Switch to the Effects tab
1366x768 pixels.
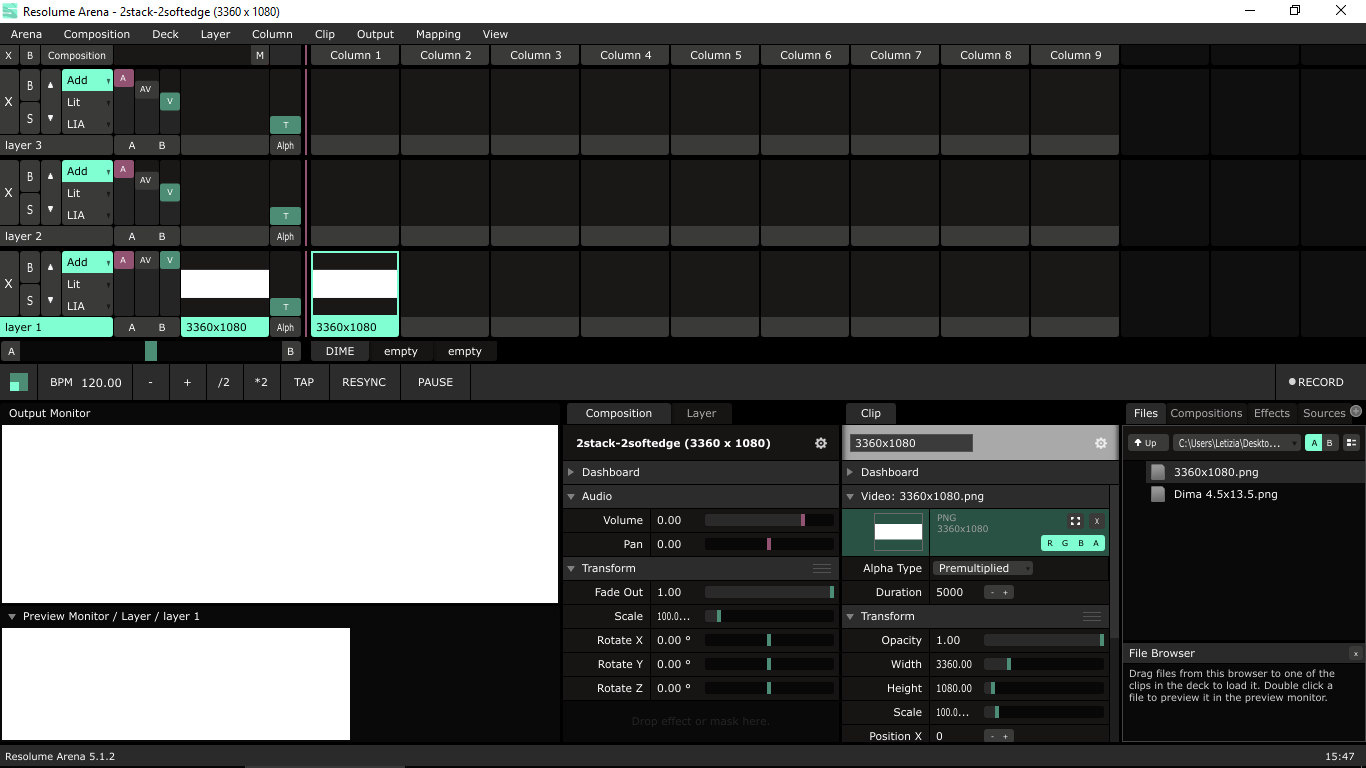pyautogui.click(x=1271, y=413)
